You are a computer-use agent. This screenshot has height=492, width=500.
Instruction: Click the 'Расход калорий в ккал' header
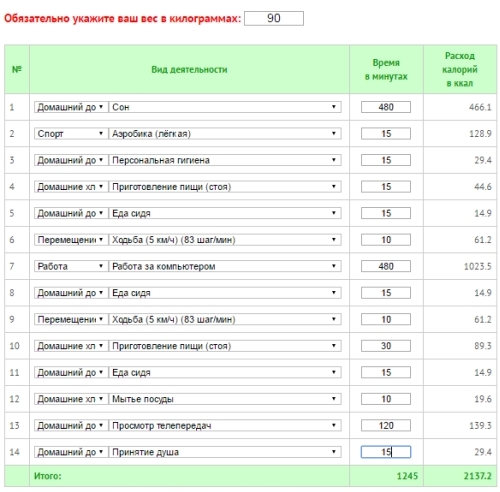click(x=460, y=69)
